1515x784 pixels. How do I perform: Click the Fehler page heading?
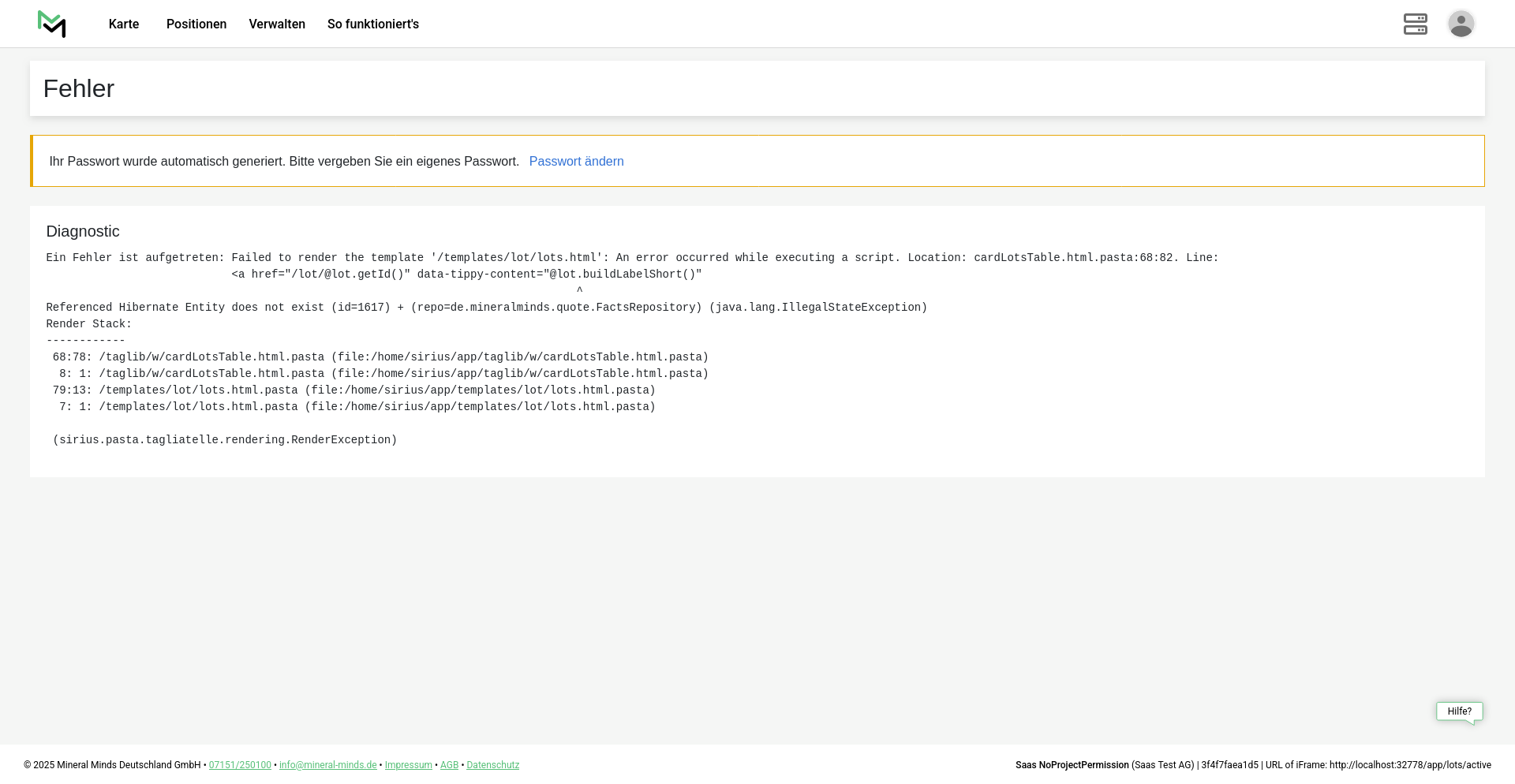pyautogui.click(x=79, y=89)
